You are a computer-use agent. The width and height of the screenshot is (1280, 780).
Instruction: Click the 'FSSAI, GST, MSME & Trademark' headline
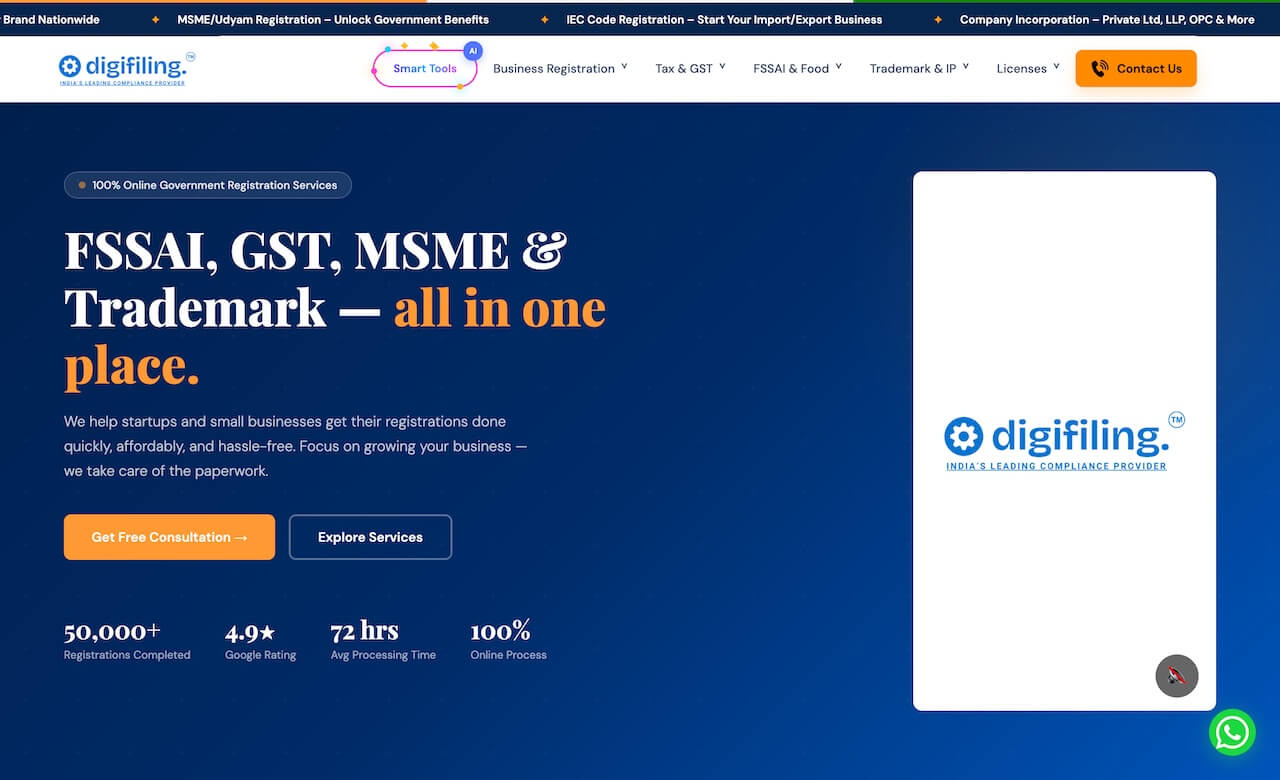coord(335,308)
